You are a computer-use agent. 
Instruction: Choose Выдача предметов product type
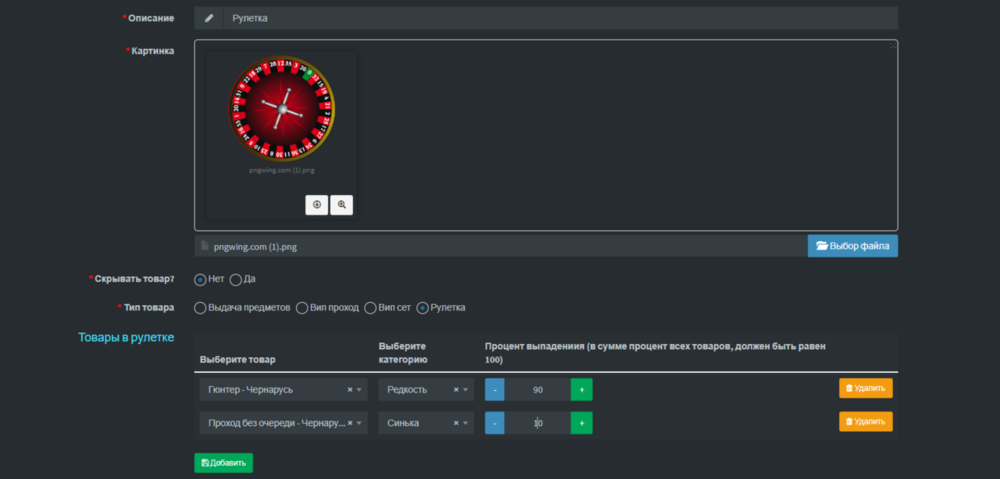pyautogui.click(x=200, y=308)
